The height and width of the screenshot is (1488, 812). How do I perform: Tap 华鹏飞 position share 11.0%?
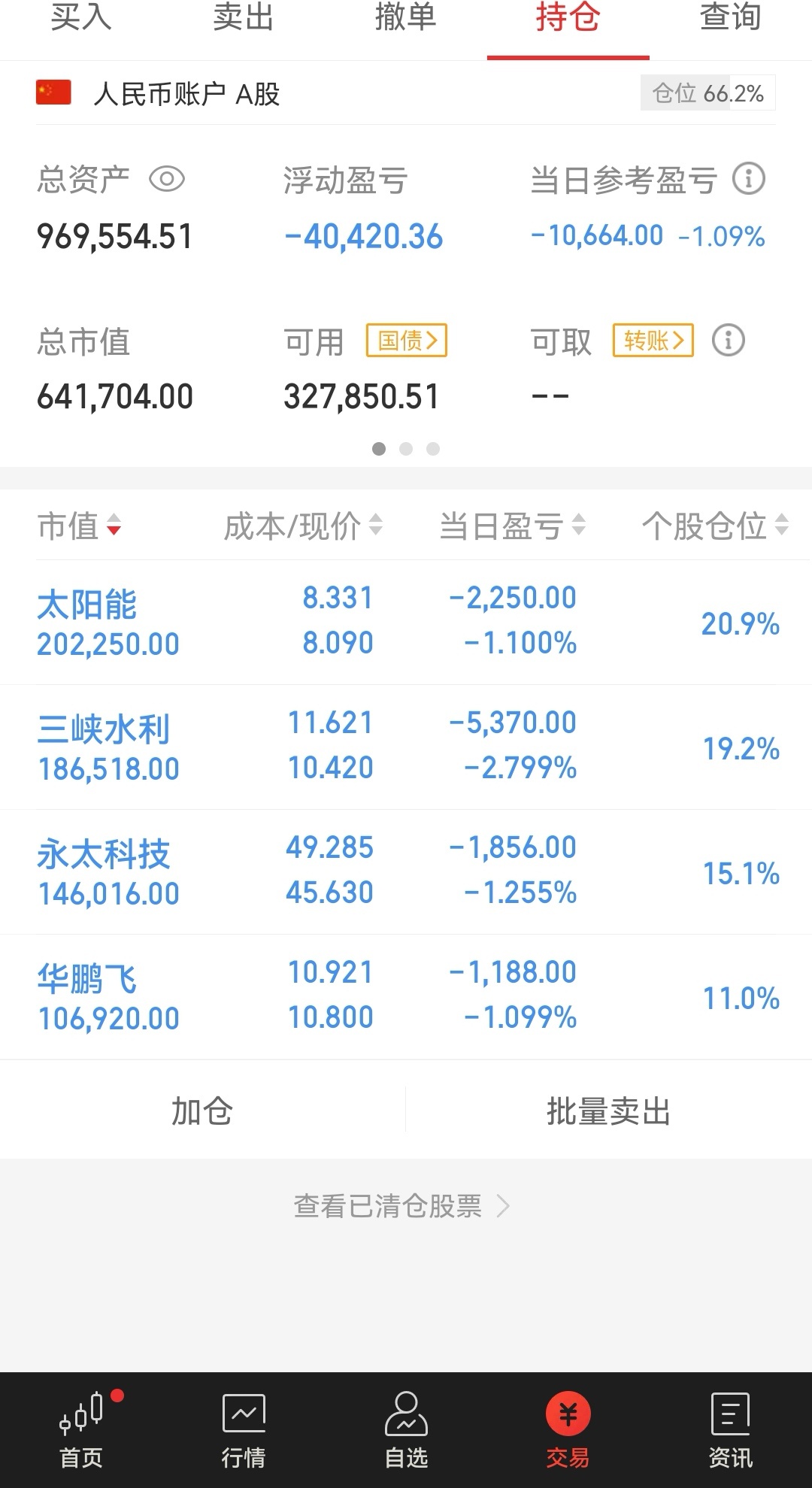point(741,998)
